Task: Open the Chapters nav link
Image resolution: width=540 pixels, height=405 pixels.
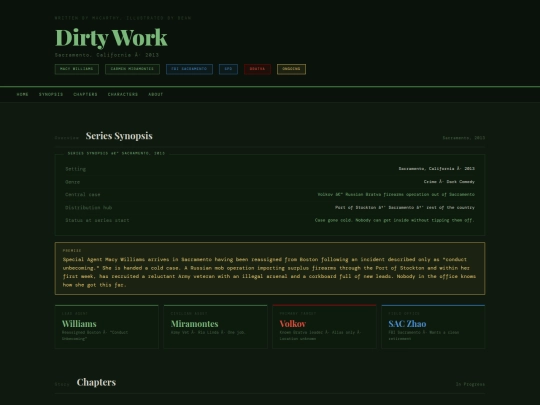Action: [85, 94]
